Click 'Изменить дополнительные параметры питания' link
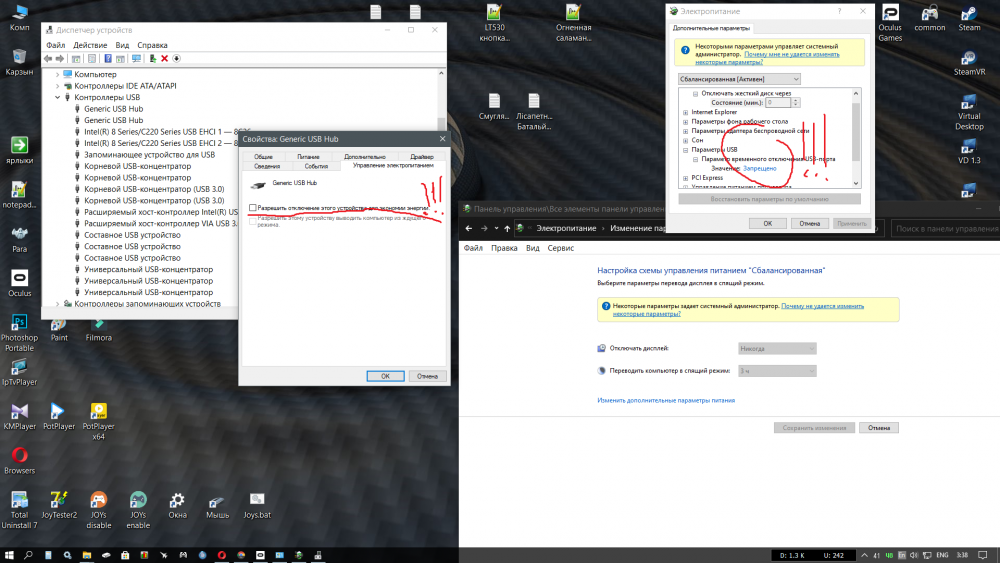Screen dimensions: 1000x563 coord(666,400)
